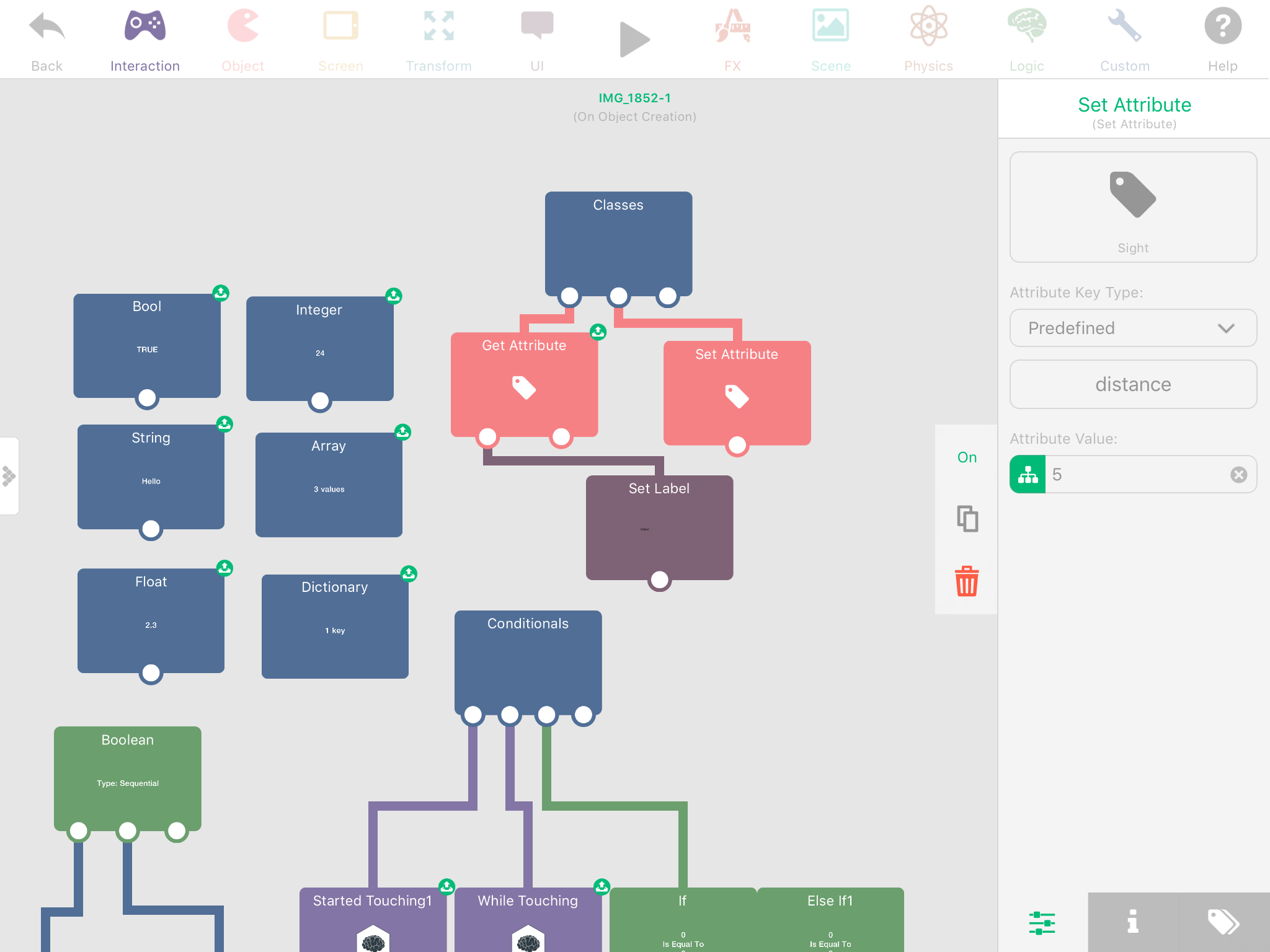Switch to the info tab
This screenshot has width=1270, height=952.
click(x=1133, y=922)
